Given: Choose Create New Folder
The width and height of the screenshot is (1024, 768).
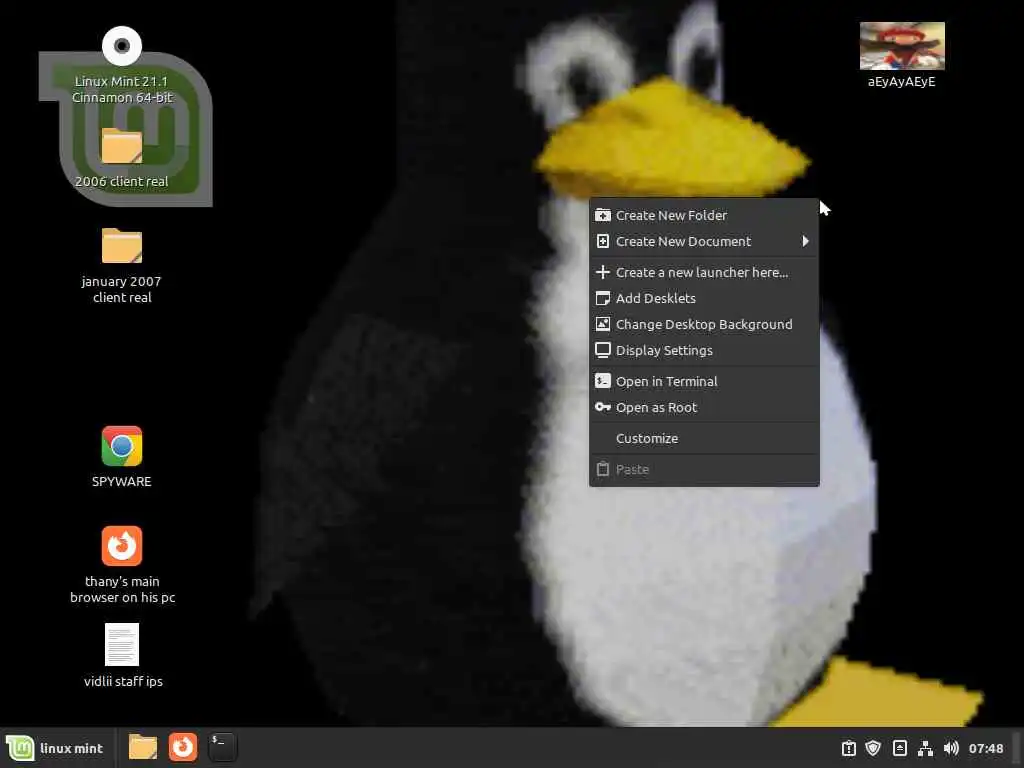Looking at the screenshot, I should [704, 215].
